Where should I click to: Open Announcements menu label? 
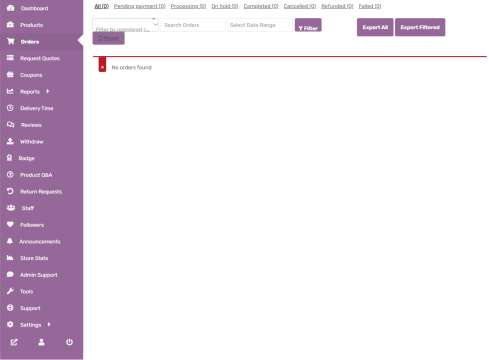(40, 242)
